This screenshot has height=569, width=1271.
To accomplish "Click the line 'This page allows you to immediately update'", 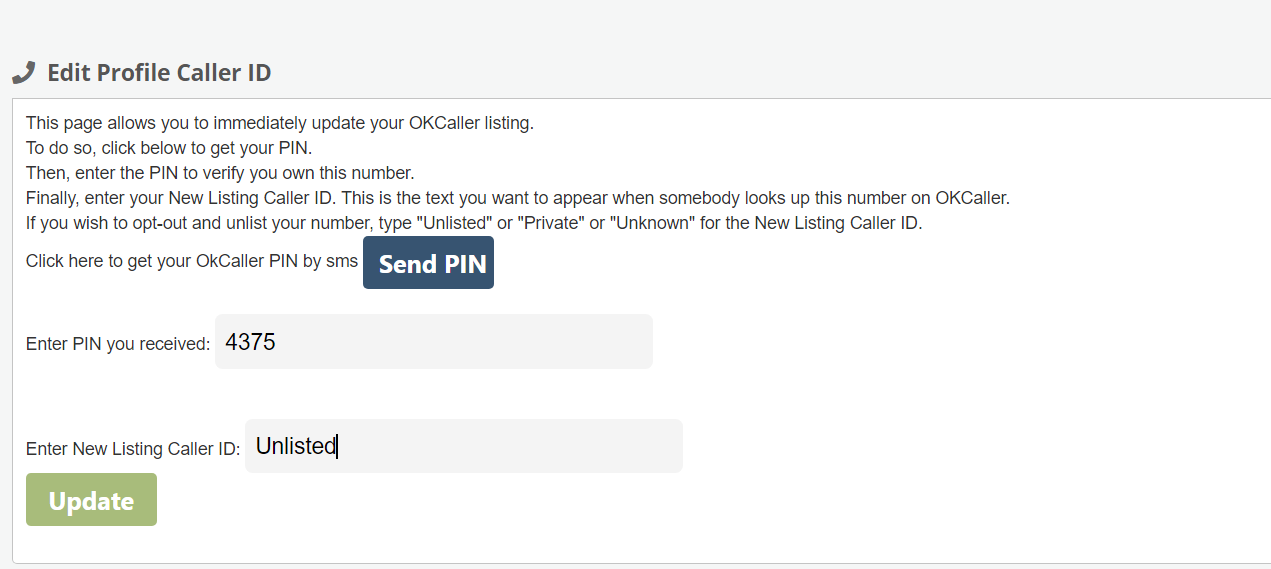I will (280, 124).
